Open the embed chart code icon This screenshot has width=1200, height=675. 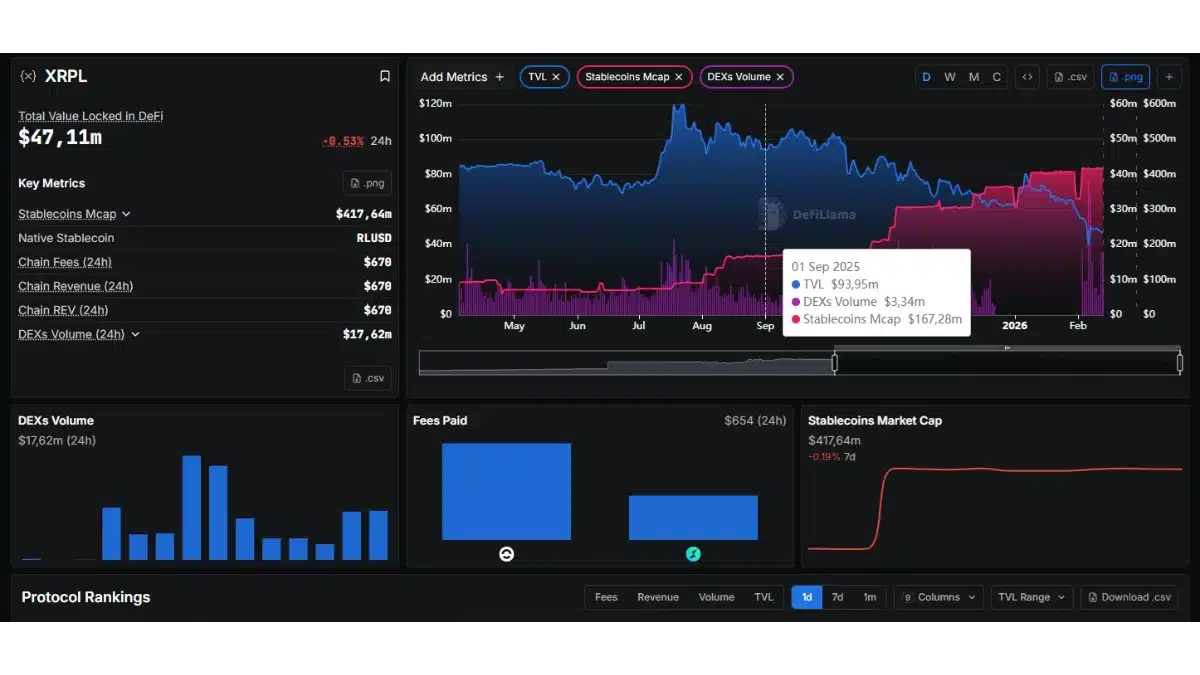pos(1027,76)
